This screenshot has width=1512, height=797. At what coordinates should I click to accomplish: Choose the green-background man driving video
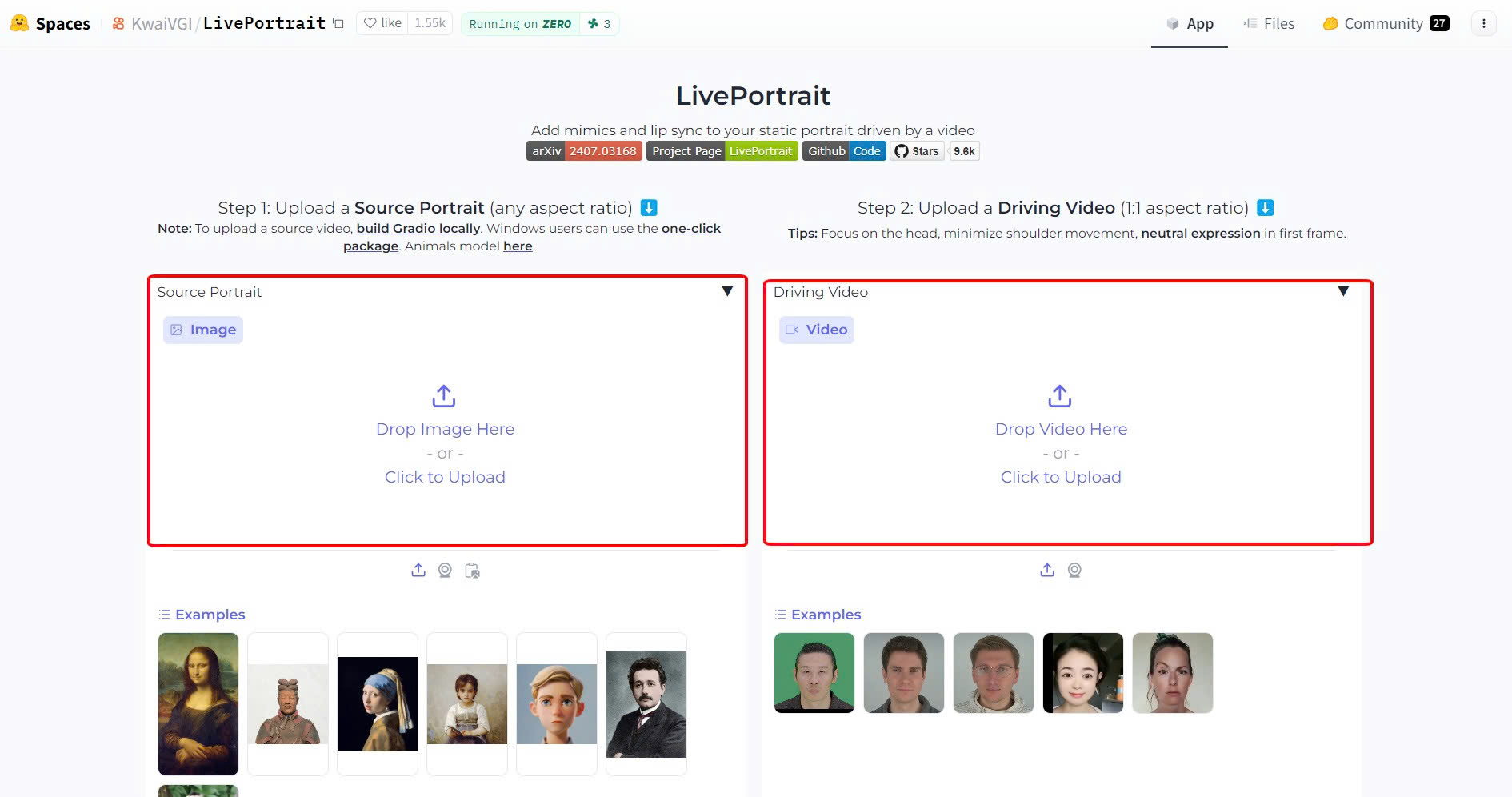click(x=814, y=673)
